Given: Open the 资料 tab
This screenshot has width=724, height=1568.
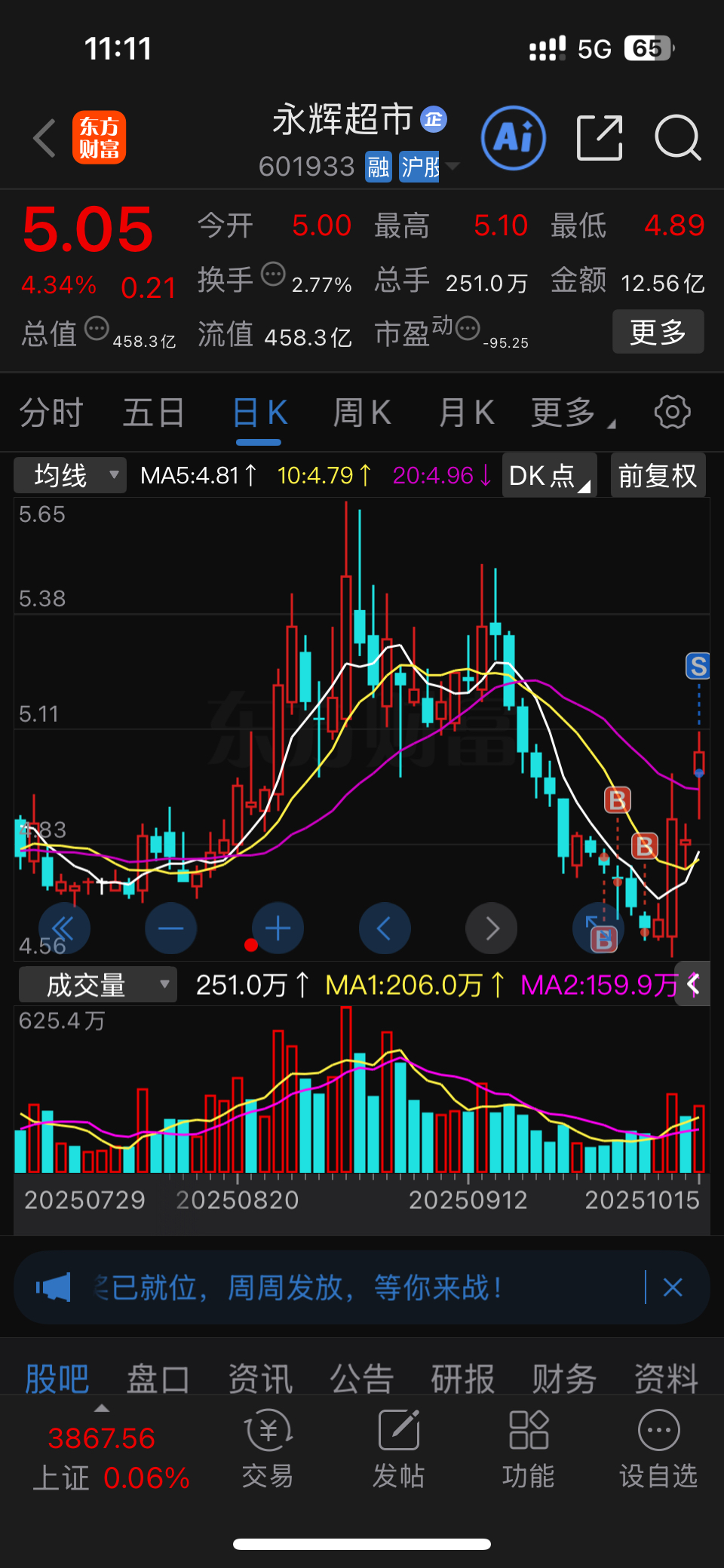Looking at the screenshot, I should [x=666, y=1379].
